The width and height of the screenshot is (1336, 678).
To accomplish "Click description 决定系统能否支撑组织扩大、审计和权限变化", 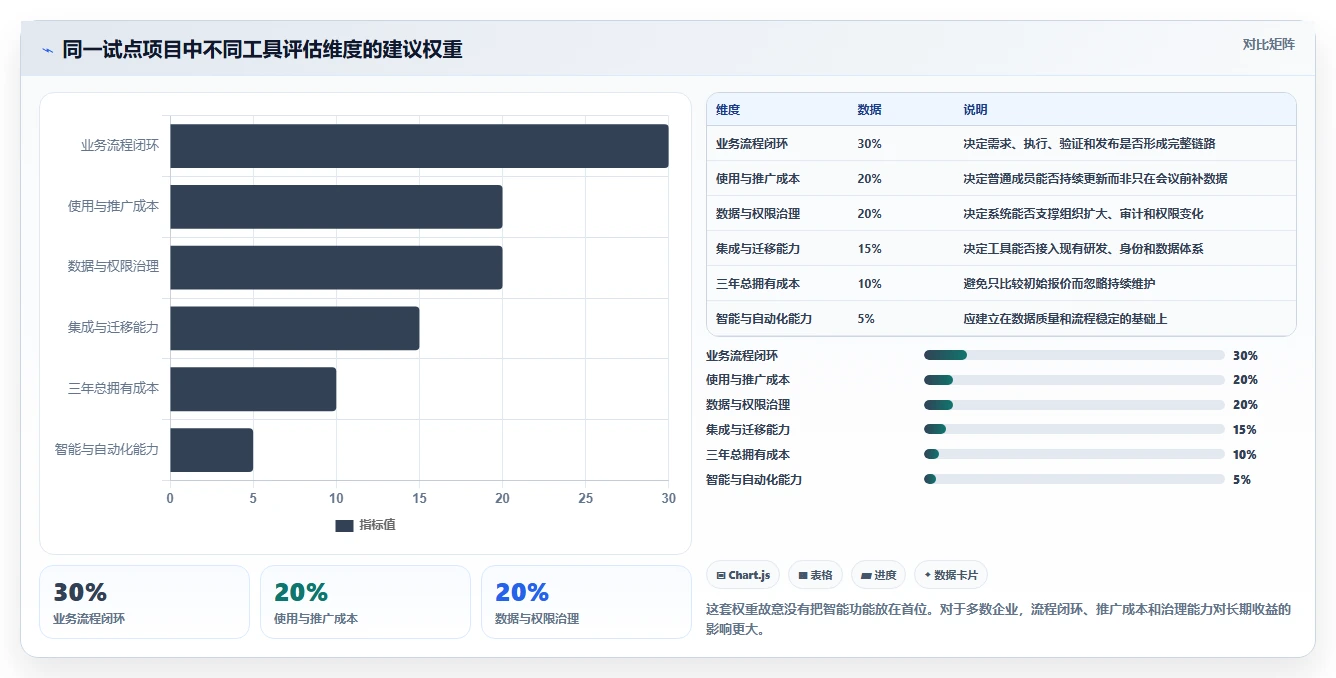I will pyautogui.click(x=1083, y=214).
